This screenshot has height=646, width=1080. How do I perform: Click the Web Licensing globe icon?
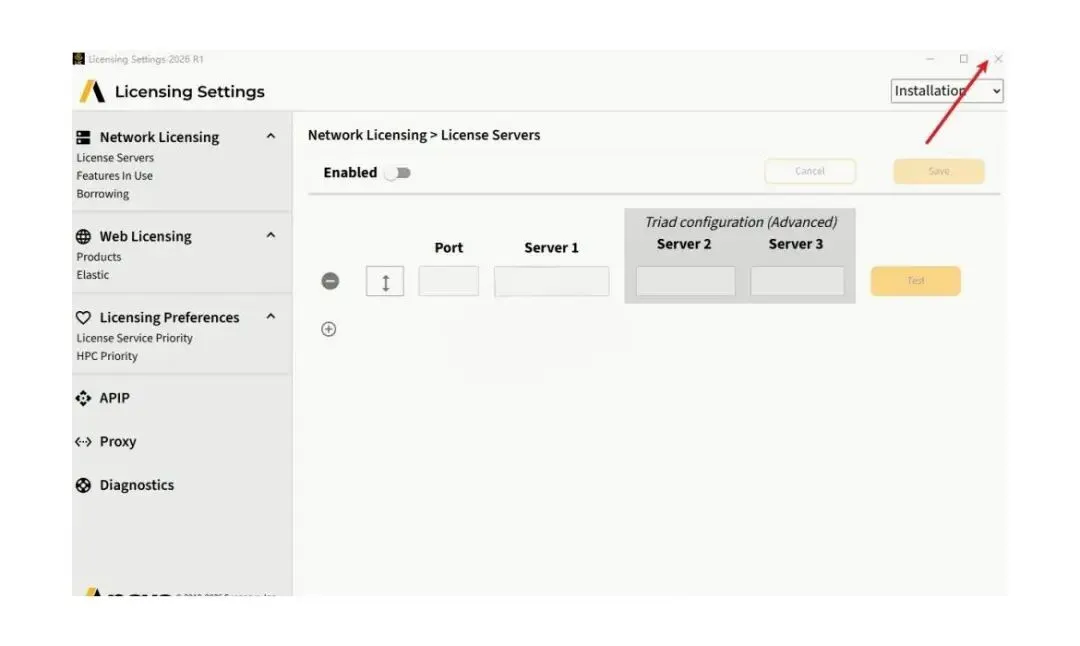coord(83,236)
